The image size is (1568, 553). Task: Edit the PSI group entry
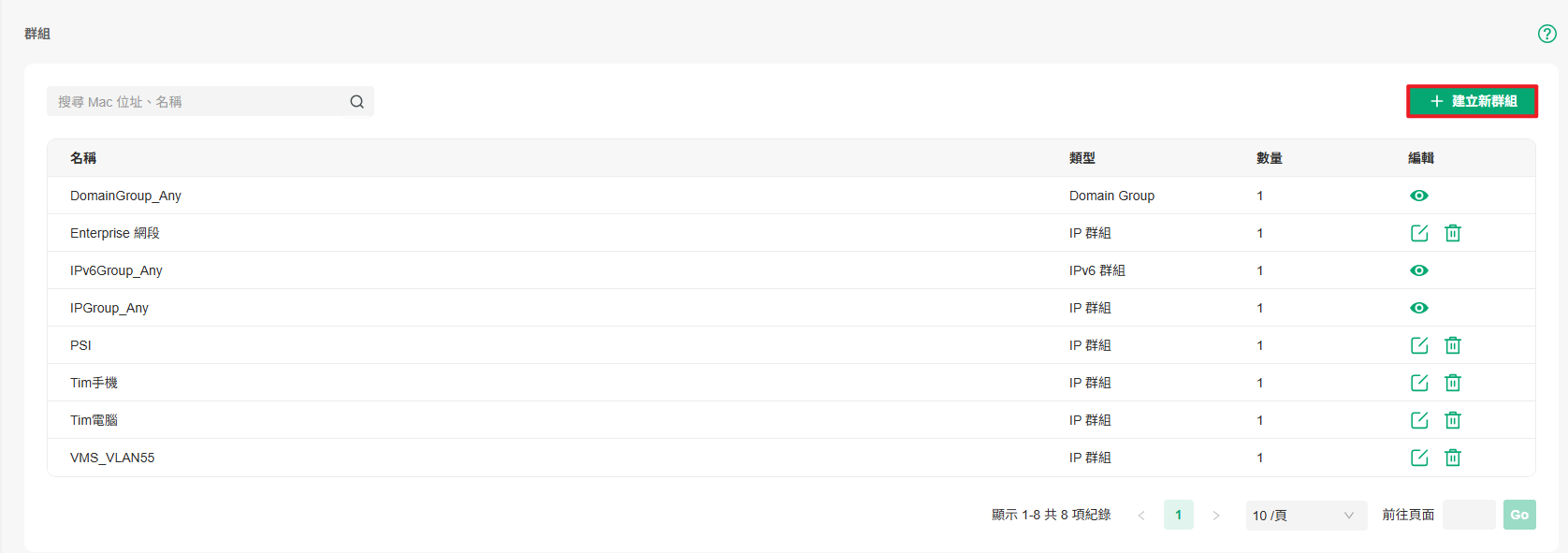click(1419, 345)
